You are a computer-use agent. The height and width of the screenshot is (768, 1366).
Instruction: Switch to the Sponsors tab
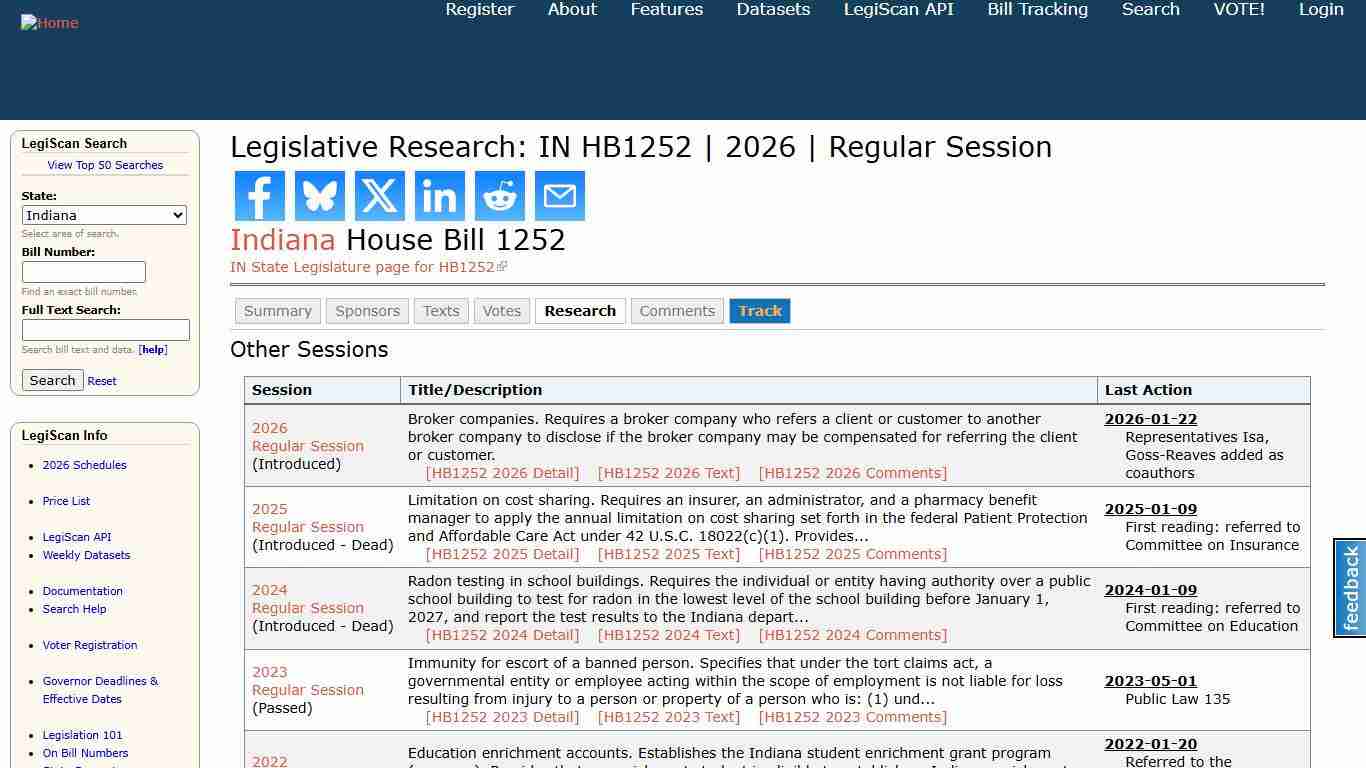(x=367, y=311)
